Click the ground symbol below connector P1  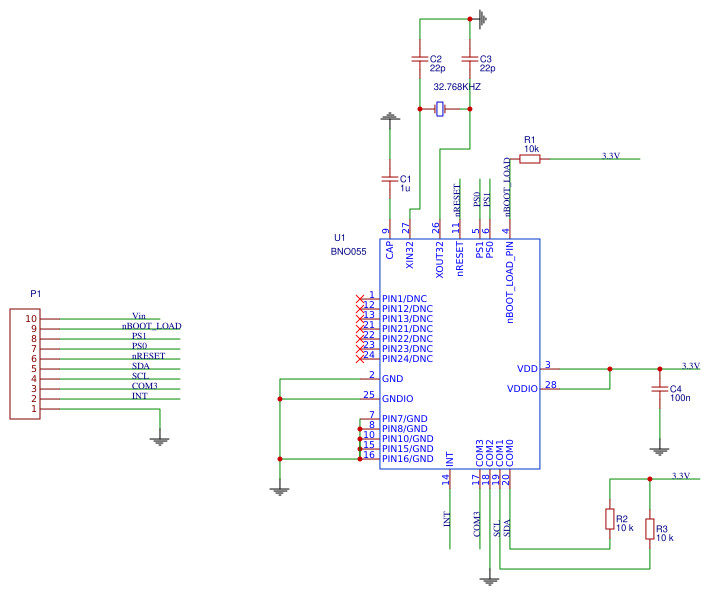(158, 437)
